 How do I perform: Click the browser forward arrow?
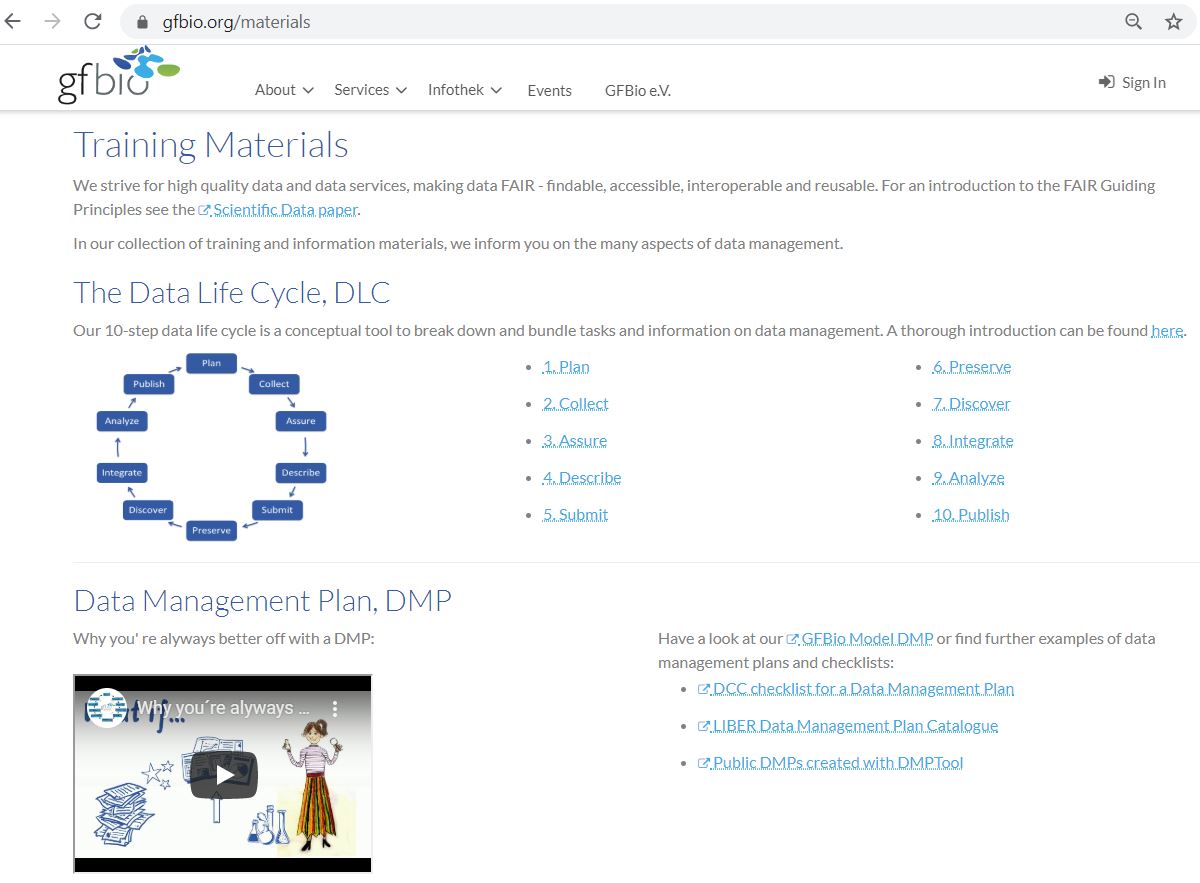tap(53, 21)
